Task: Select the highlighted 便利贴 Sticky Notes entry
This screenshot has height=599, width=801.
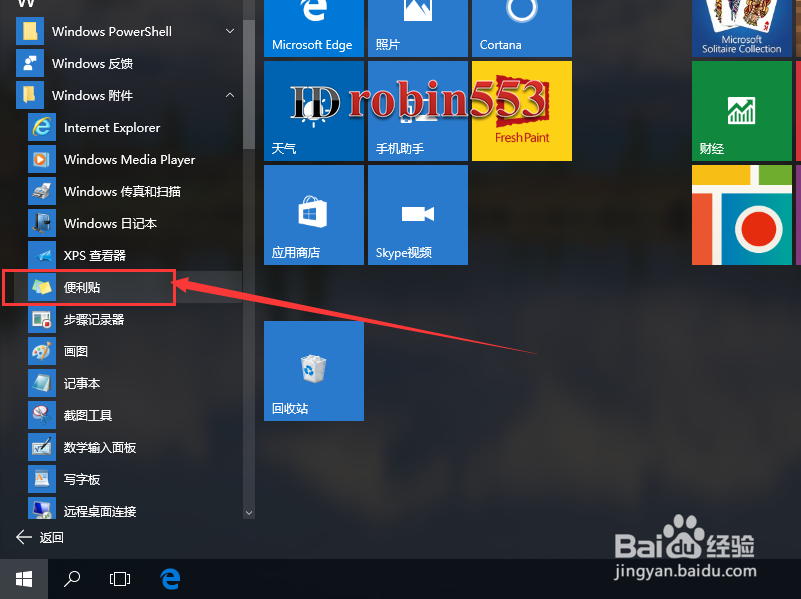Action: pyautogui.click(x=89, y=287)
